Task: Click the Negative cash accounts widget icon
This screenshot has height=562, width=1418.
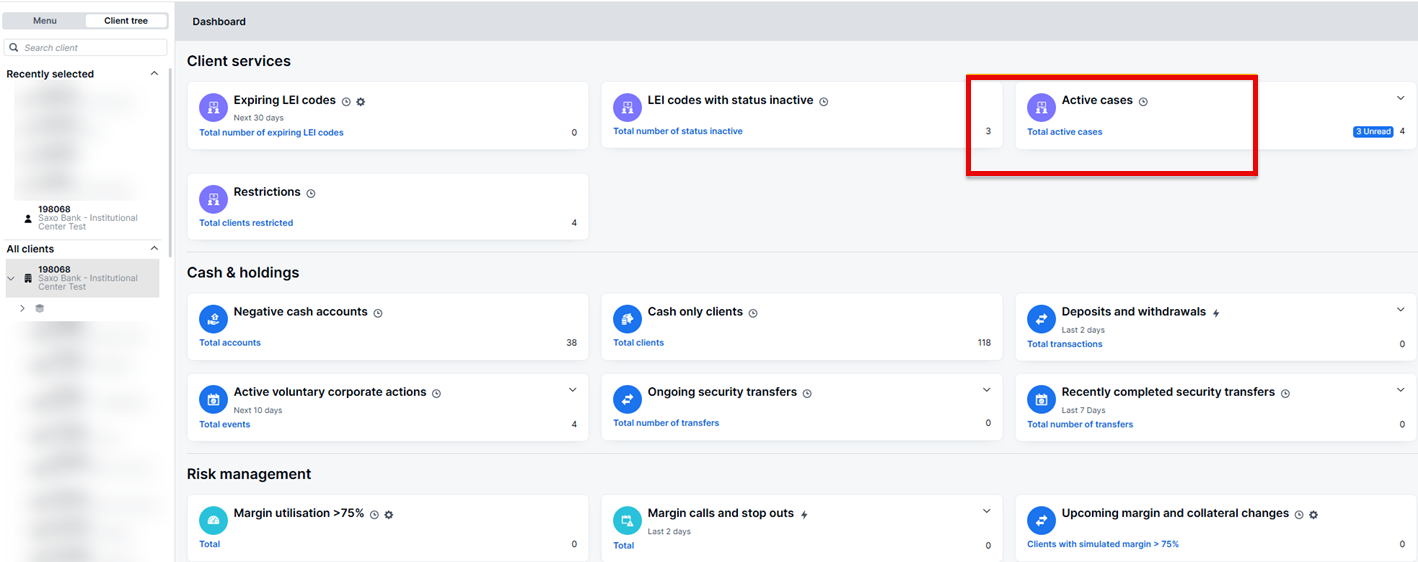Action: 213,319
